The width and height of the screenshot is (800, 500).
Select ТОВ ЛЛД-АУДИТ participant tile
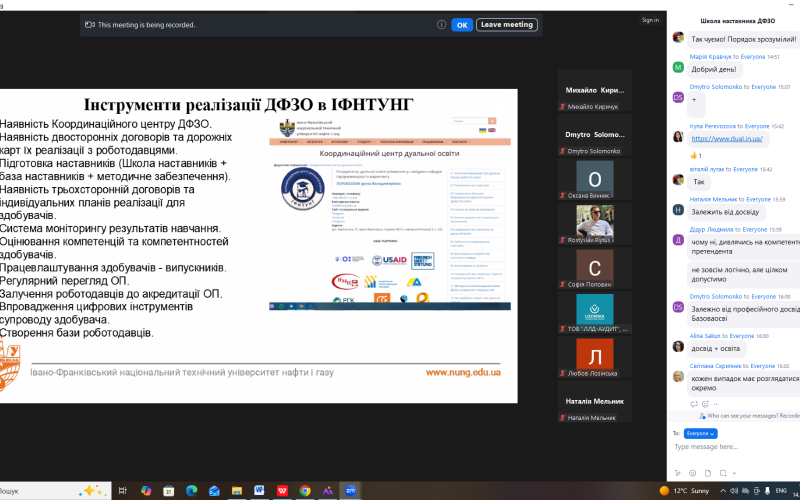tap(594, 313)
